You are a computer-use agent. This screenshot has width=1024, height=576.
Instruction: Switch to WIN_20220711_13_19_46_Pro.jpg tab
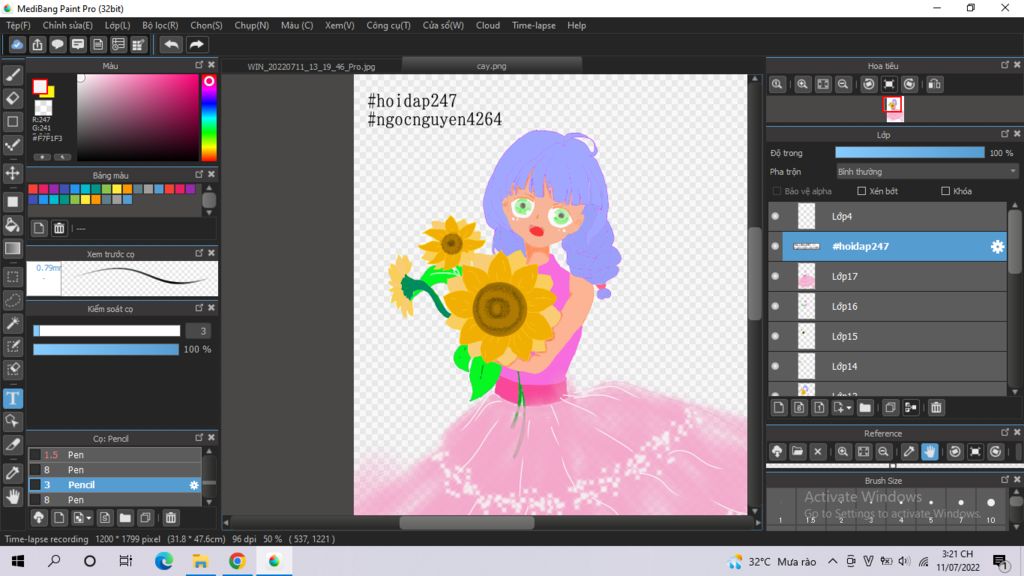tap(312, 67)
